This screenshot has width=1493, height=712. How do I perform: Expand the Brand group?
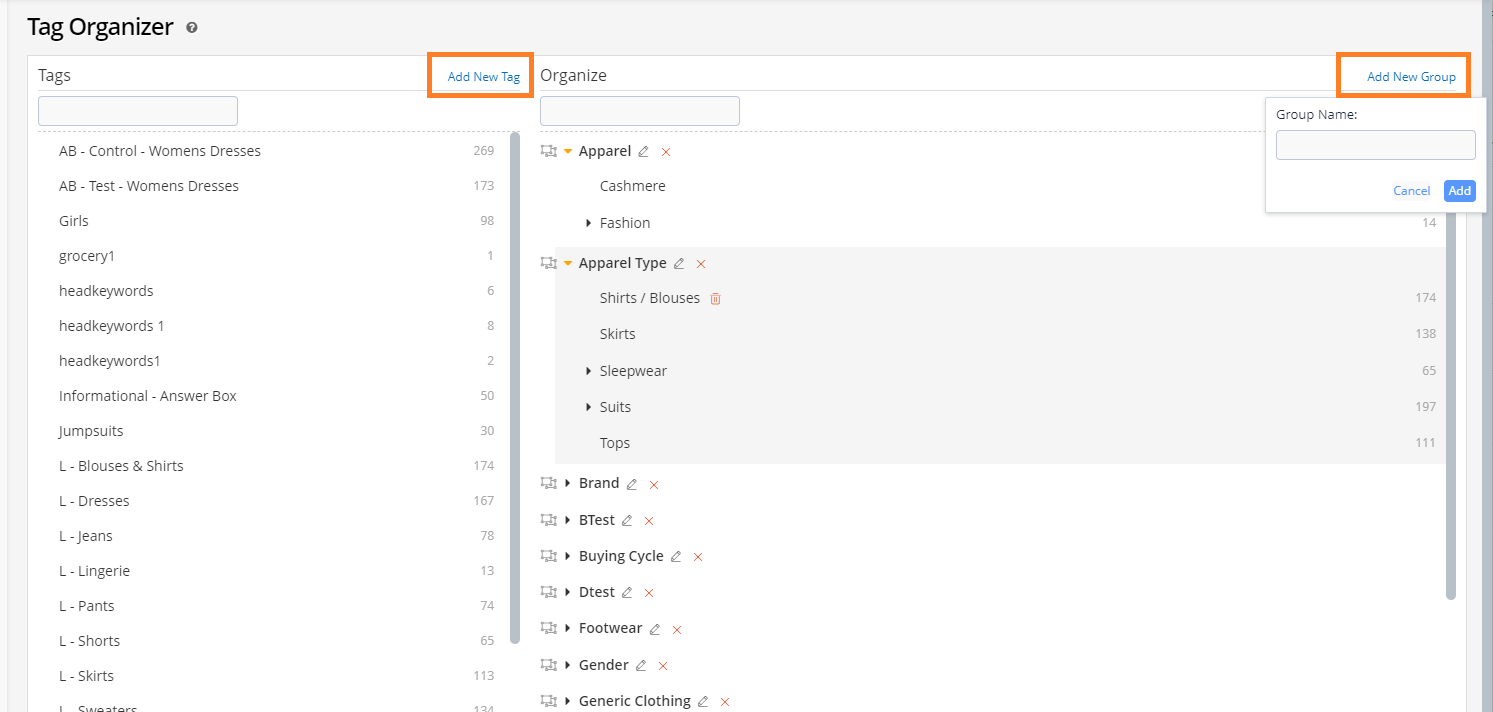pyautogui.click(x=568, y=484)
